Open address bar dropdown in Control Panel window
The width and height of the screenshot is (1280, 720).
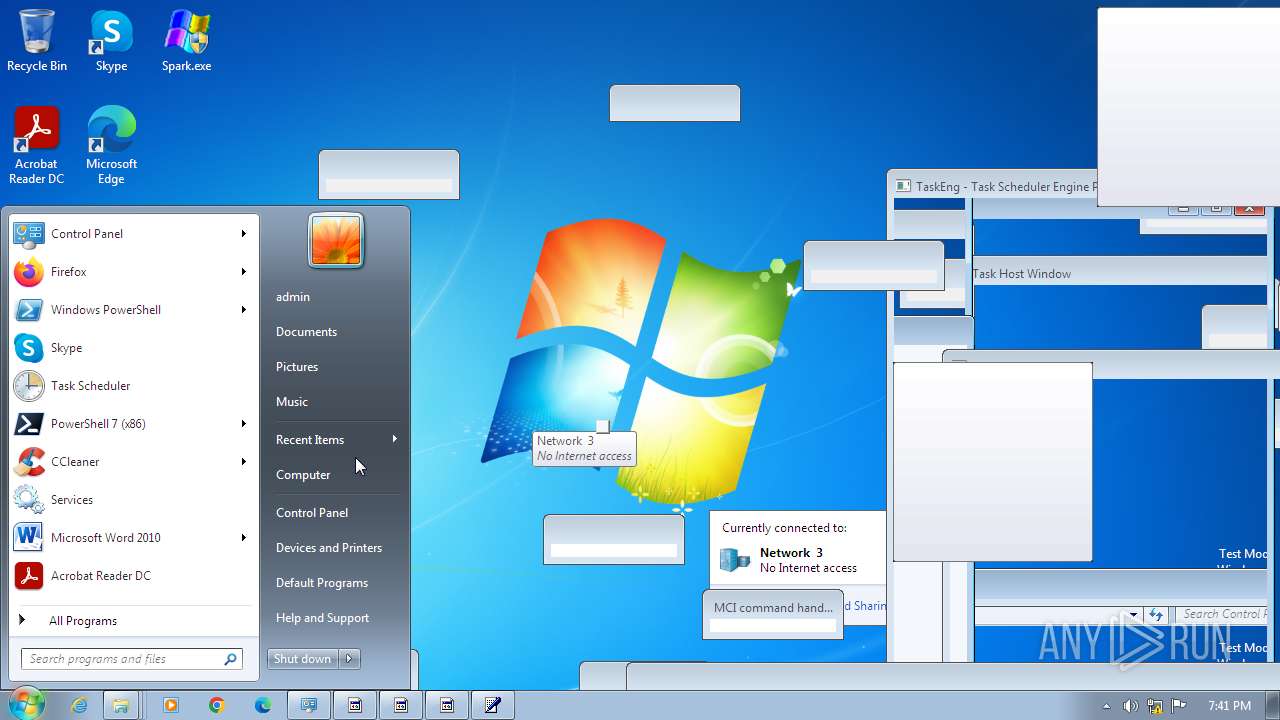1133,615
